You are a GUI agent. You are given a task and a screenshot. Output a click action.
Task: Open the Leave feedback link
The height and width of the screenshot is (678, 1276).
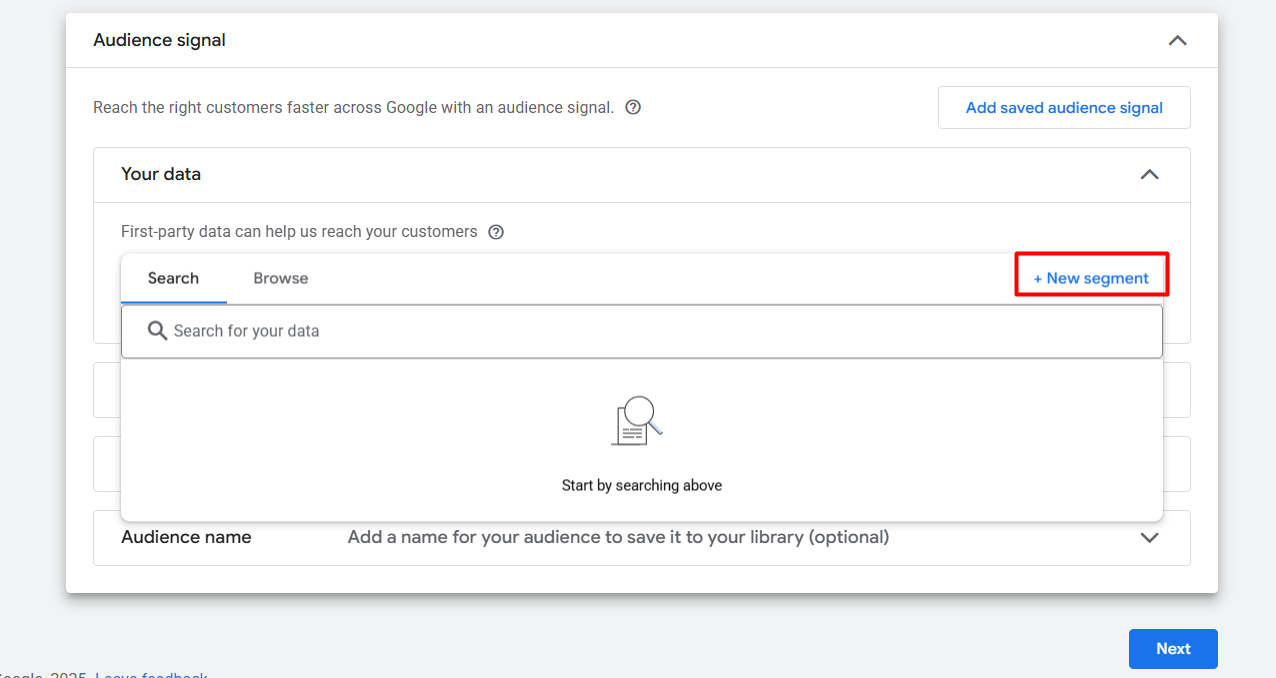(x=151, y=674)
